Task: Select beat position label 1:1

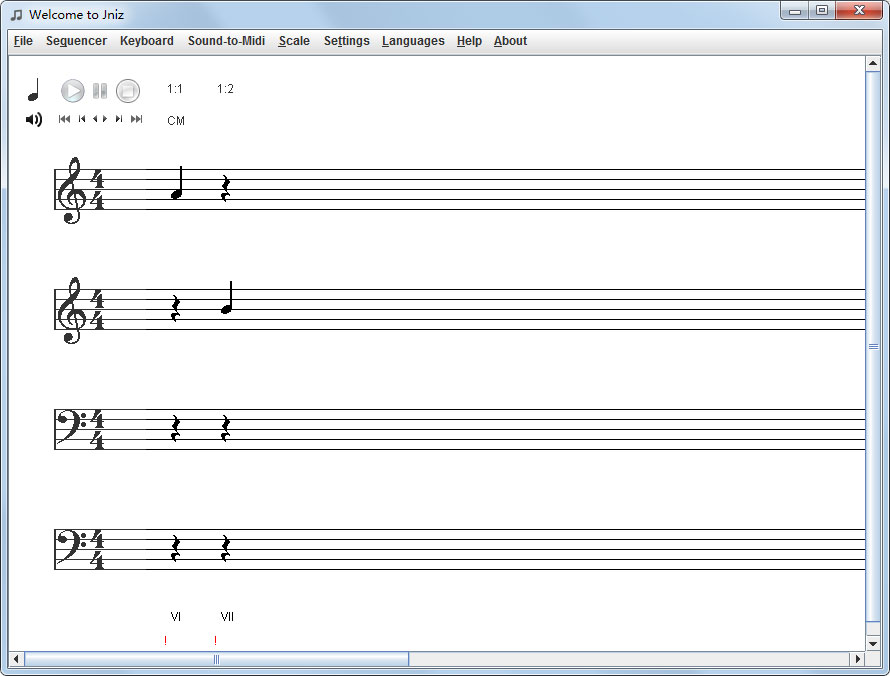Action: [x=175, y=89]
